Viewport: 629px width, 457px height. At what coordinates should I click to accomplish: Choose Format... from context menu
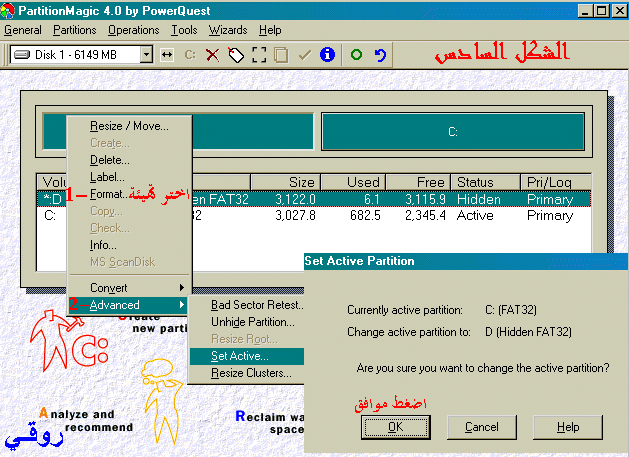coord(130,194)
